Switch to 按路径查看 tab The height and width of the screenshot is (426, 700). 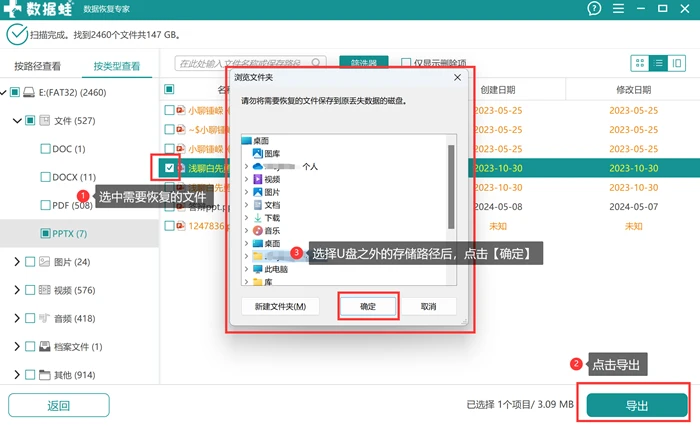tap(38, 66)
